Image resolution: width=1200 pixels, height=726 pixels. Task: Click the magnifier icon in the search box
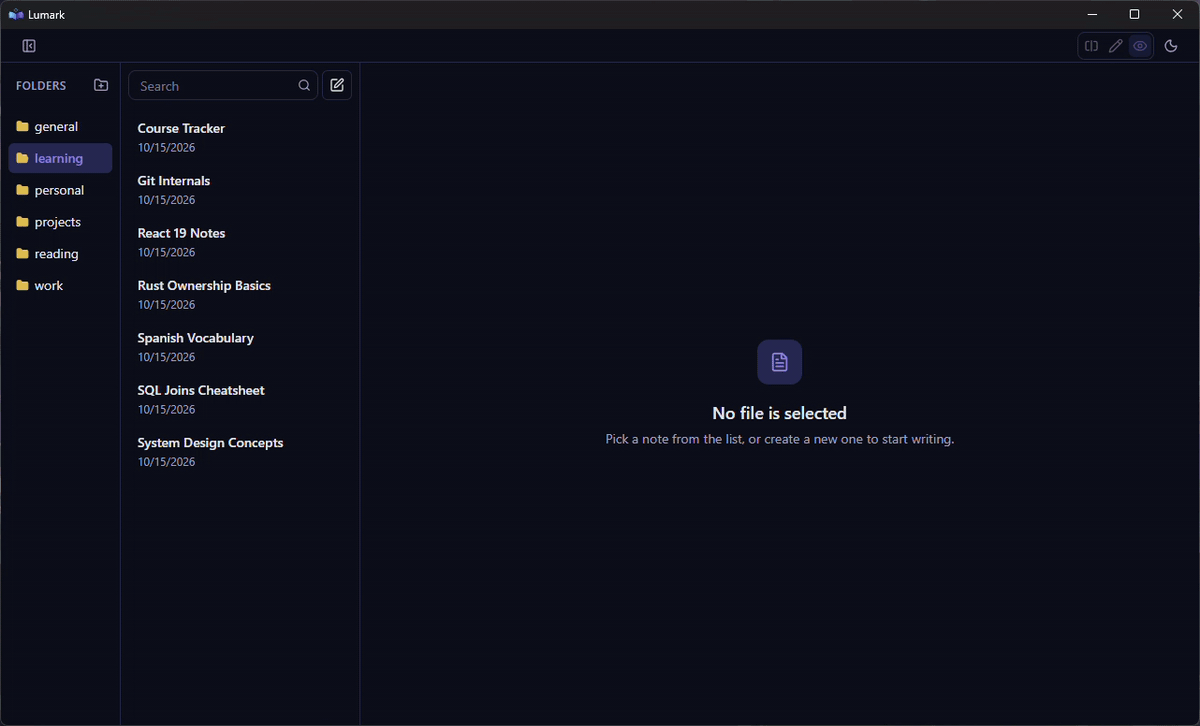click(304, 86)
